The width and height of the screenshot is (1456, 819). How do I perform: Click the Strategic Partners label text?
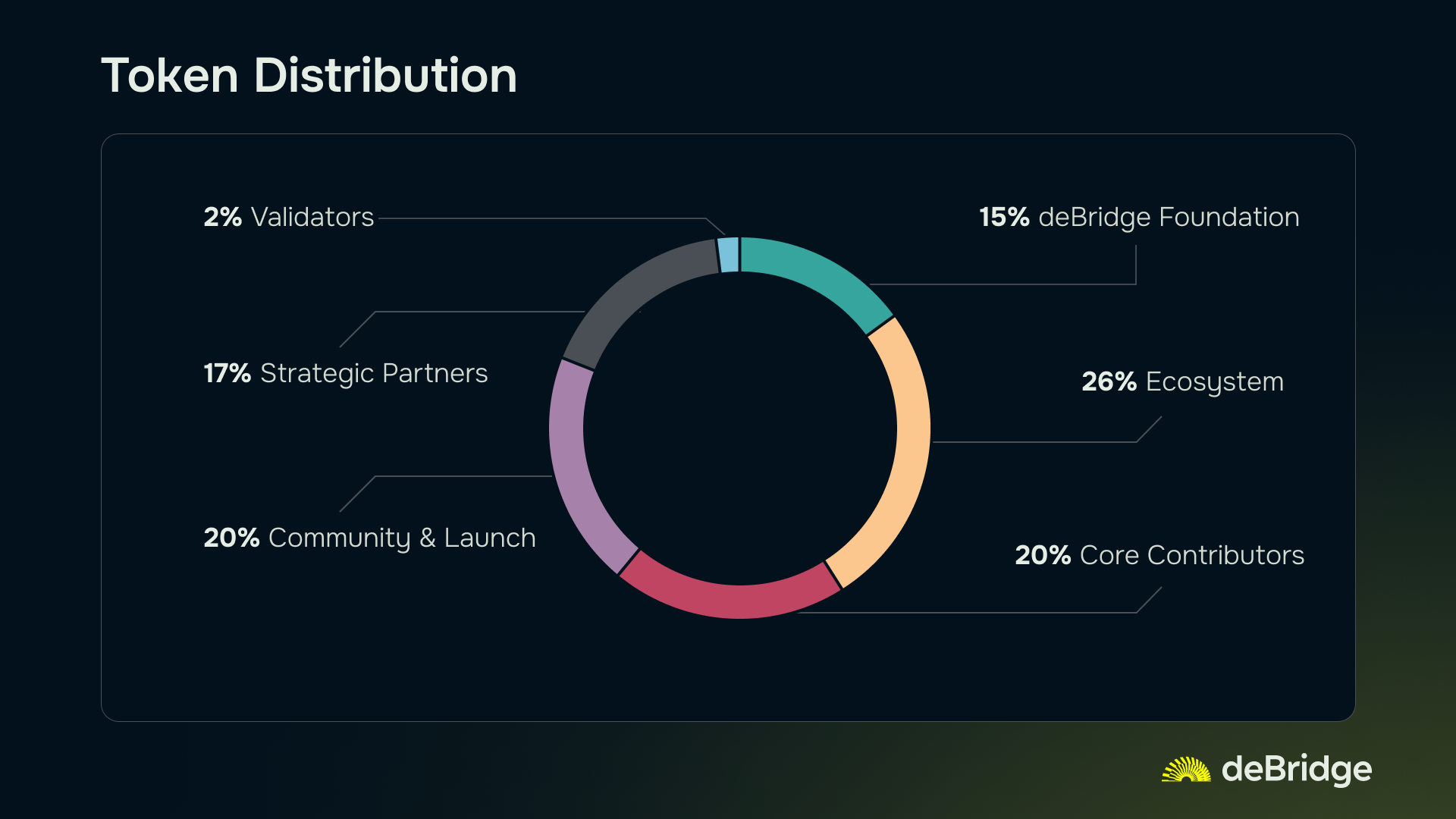point(374,373)
